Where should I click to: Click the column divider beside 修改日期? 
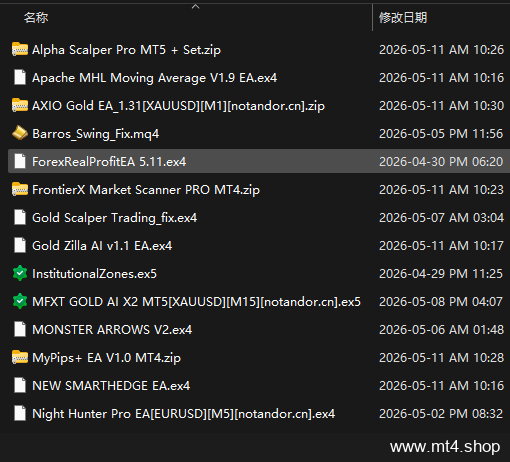coord(372,17)
